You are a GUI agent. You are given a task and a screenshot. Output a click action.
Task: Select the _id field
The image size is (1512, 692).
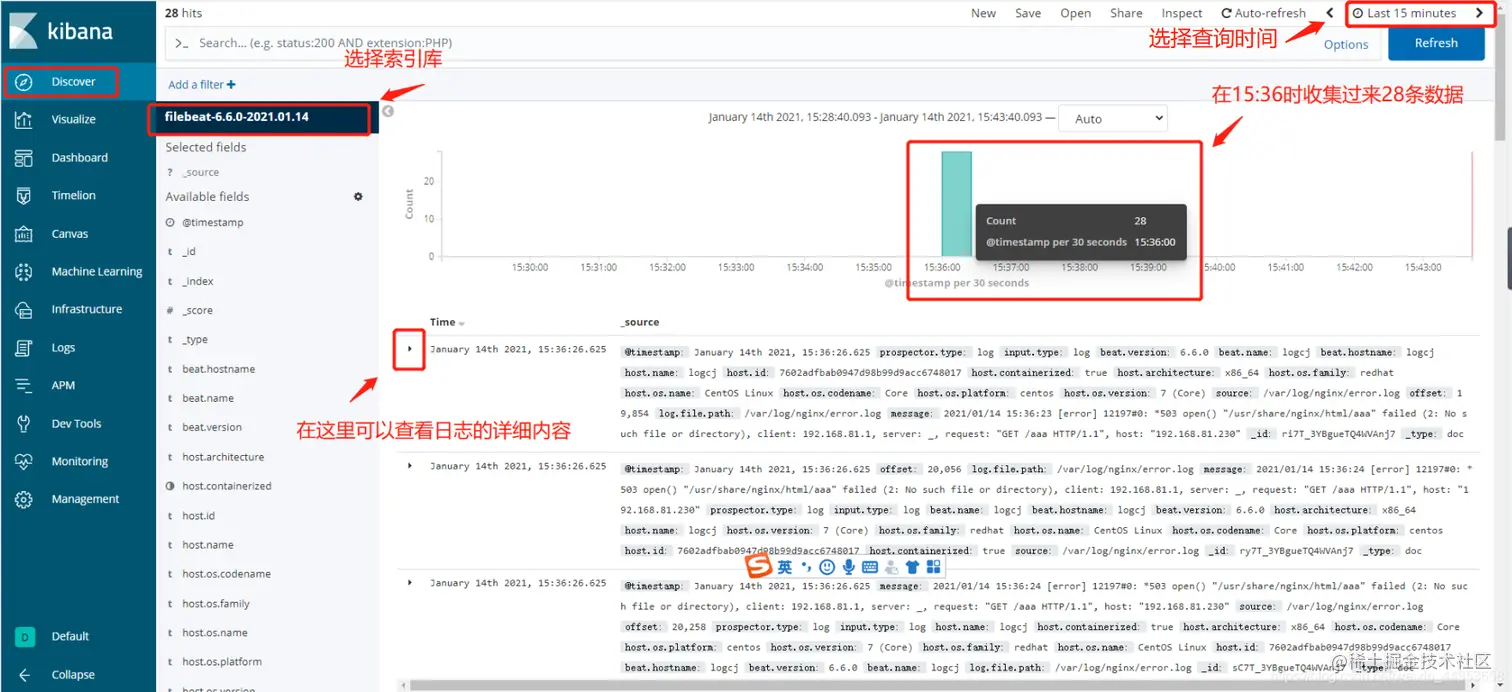(x=189, y=252)
